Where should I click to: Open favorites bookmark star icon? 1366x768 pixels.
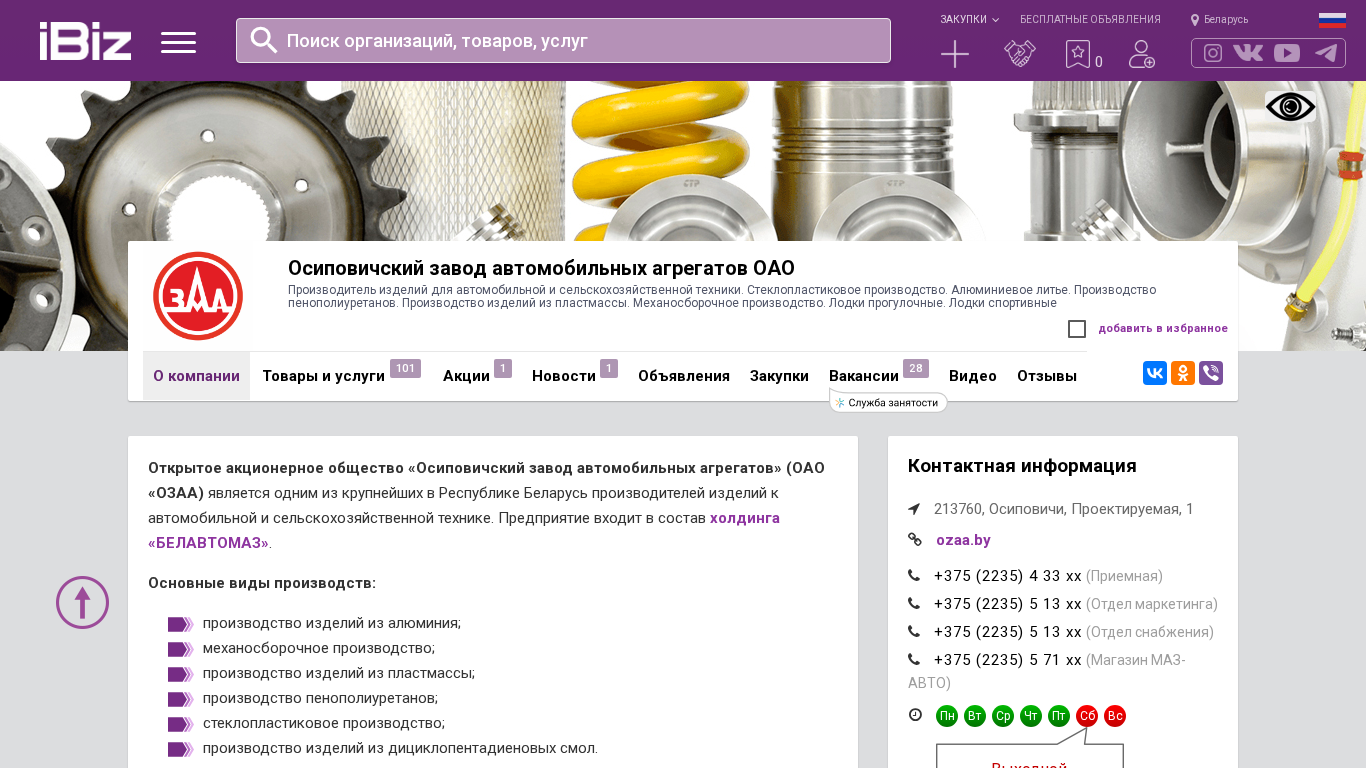pos(1078,54)
